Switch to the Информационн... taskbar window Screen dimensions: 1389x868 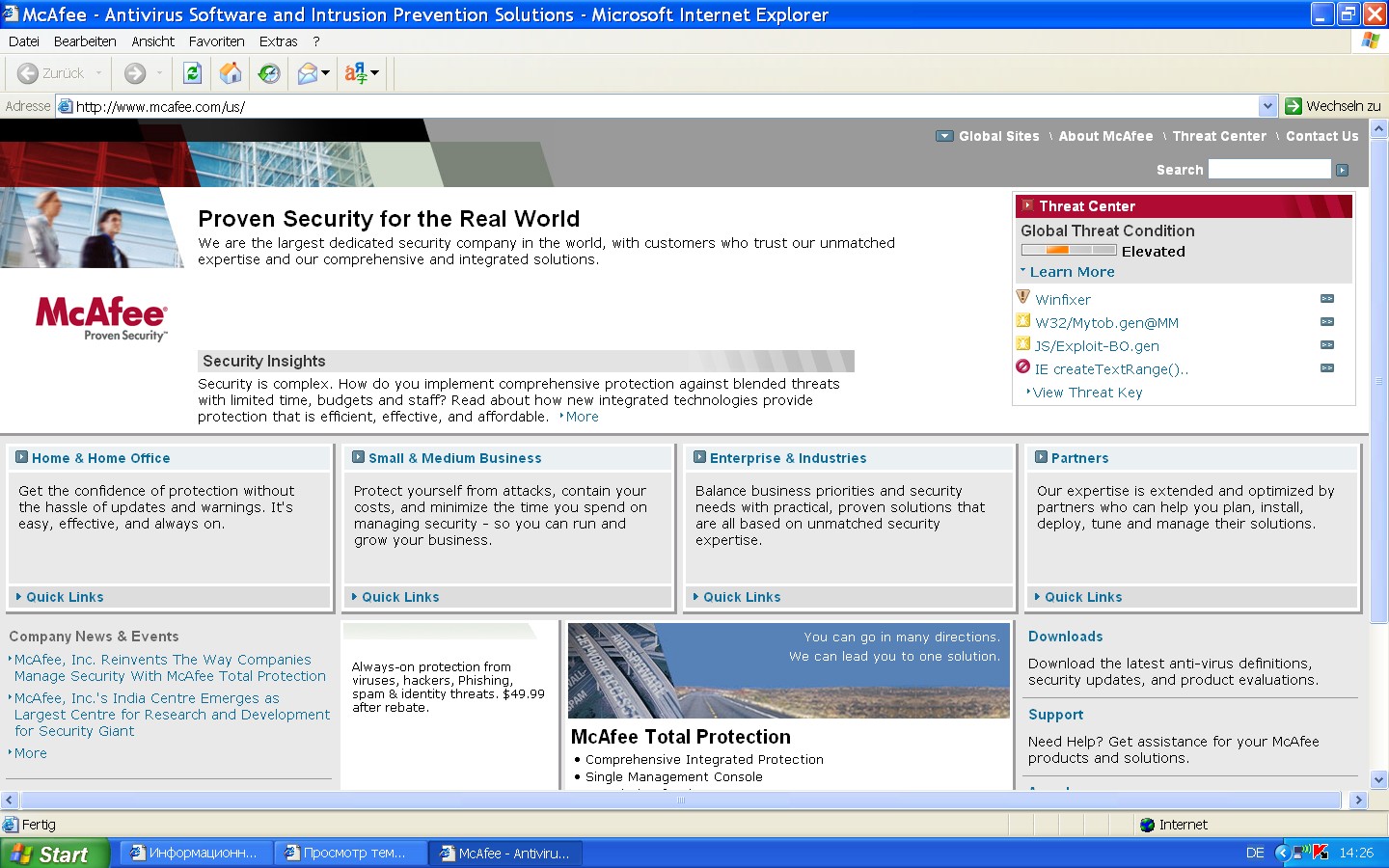[195, 854]
